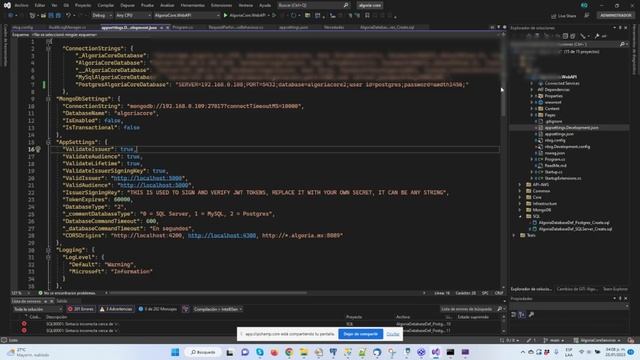This screenshot has height=360, width=640.
Task: Expand the Common folder in Solution Explorer
Action: tap(520, 191)
